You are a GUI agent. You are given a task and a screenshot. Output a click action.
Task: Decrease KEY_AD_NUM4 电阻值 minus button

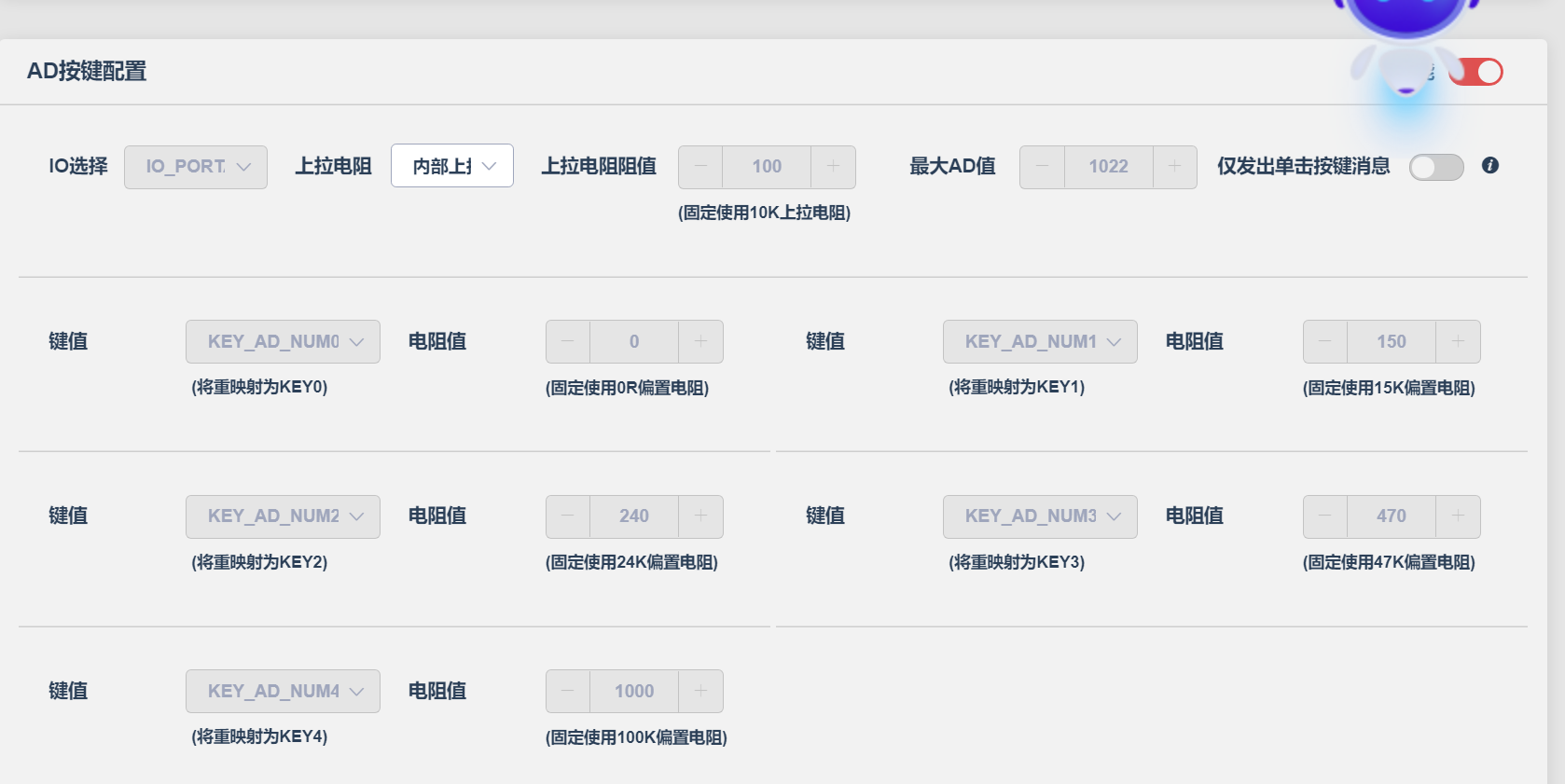coord(568,691)
